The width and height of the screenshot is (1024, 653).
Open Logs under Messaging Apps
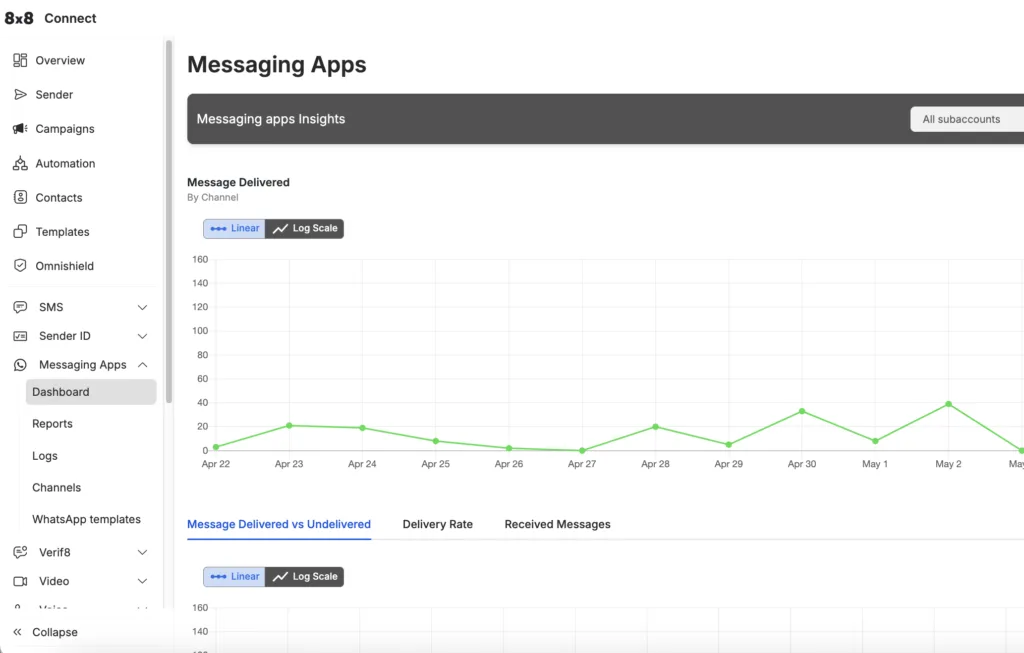(x=44, y=456)
